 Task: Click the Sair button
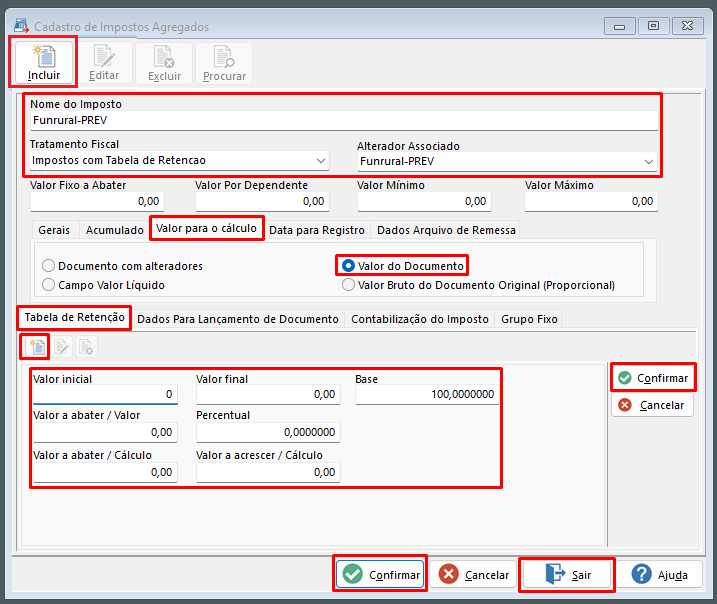click(567, 574)
